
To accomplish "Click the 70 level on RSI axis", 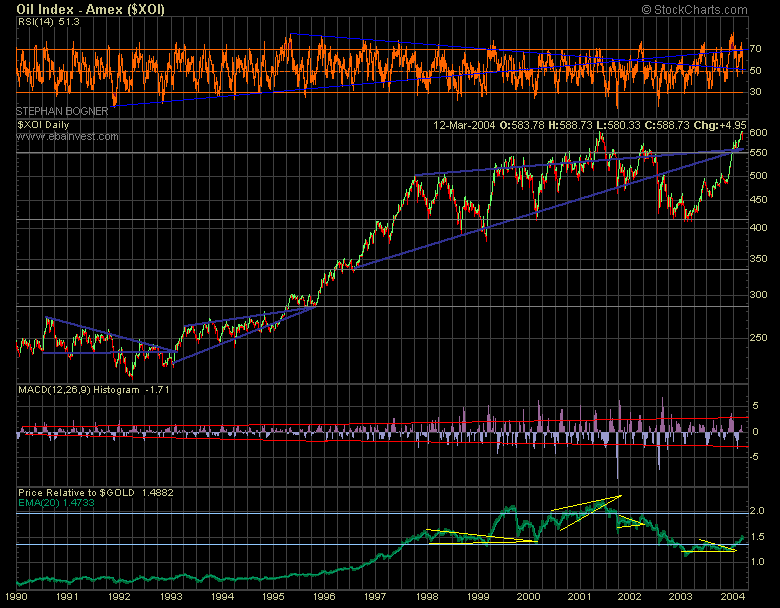I will (757, 49).
